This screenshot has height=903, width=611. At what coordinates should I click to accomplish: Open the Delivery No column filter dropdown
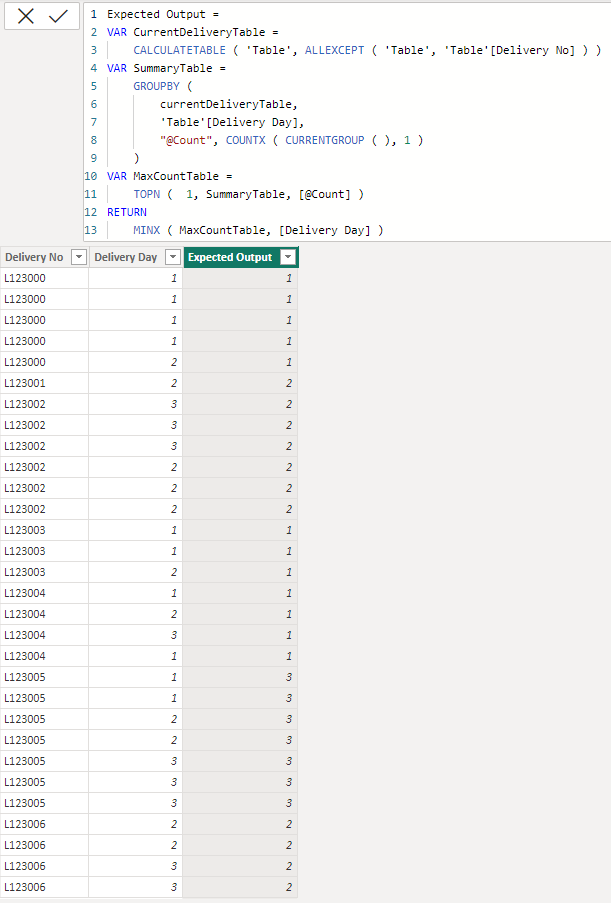tap(79, 257)
